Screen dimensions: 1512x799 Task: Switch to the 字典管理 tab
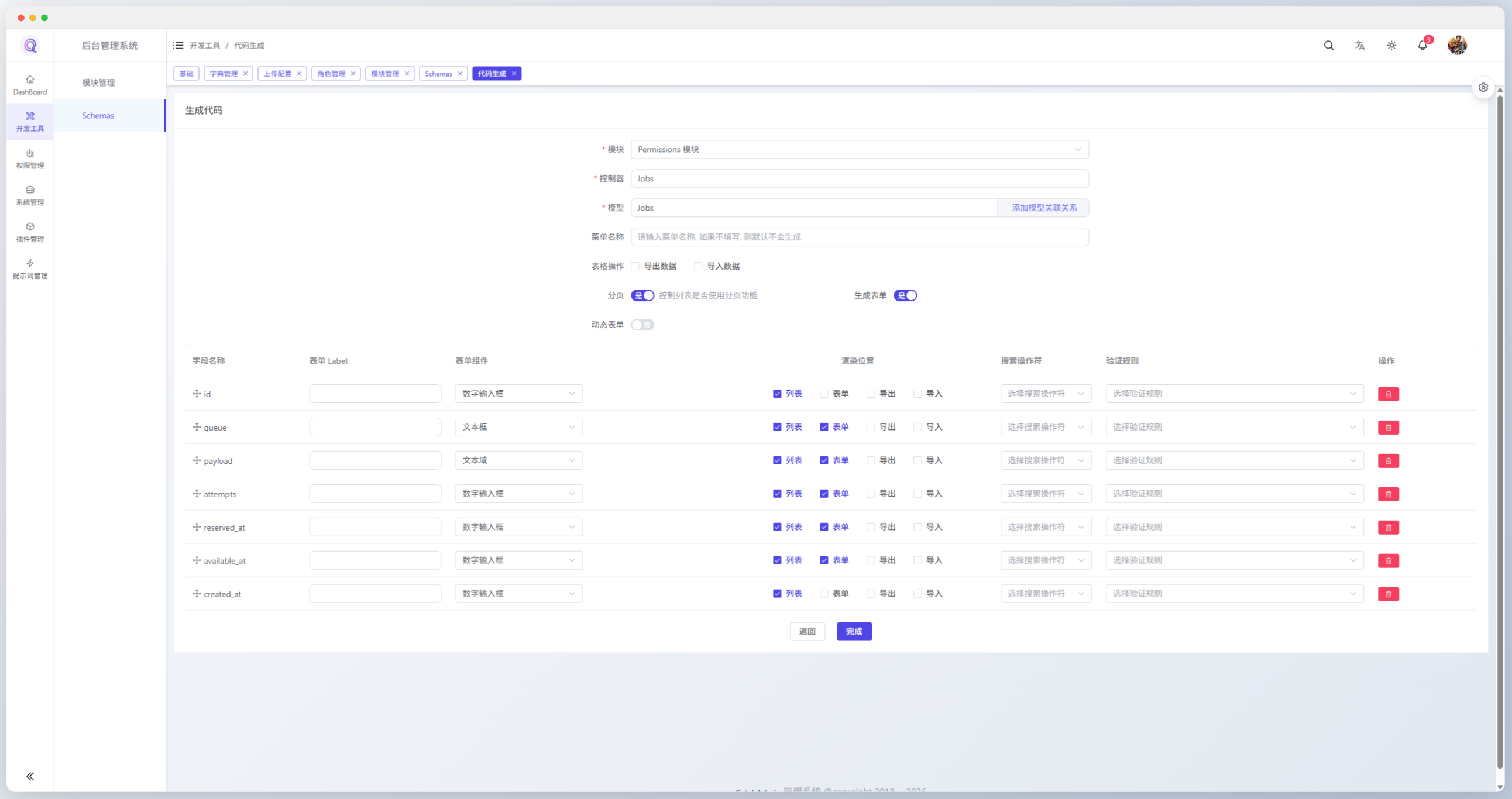[x=224, y=74]
